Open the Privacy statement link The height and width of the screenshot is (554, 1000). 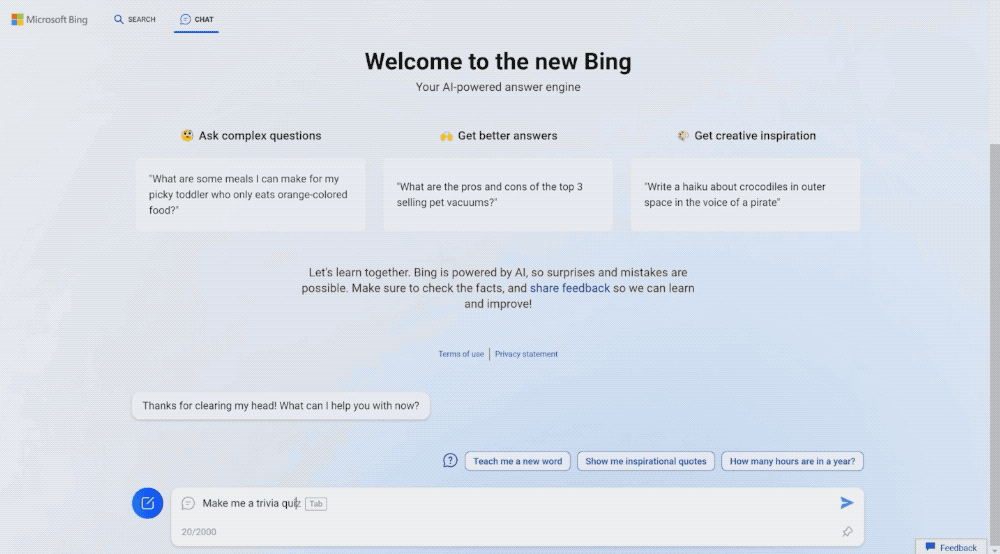tap(526, 354)
